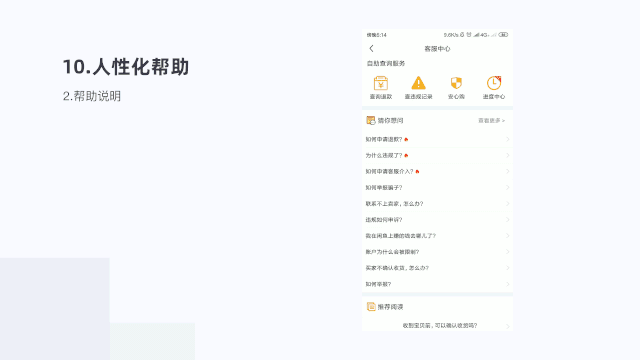The width and height of the screenshot is (640, 360).
Task: Open the 查违规记录 warning triangle icon
Action: pyautogui.click(x=418, y=83)
